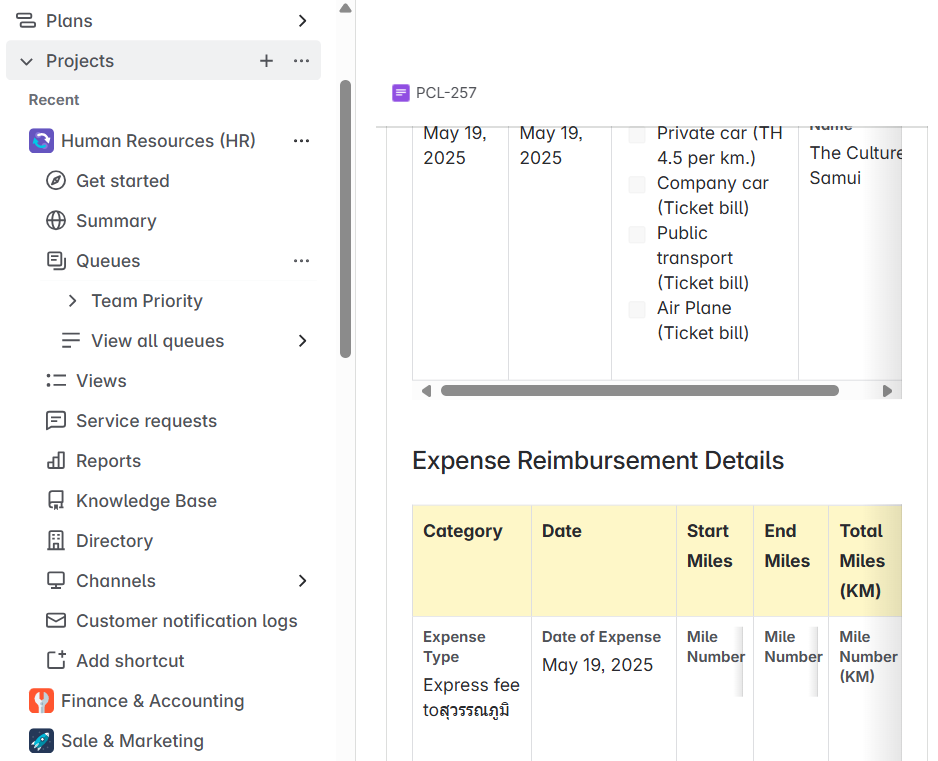This screenshot has width=938, height=761.
Task: Click Add shortcut label
Action: 130,660
